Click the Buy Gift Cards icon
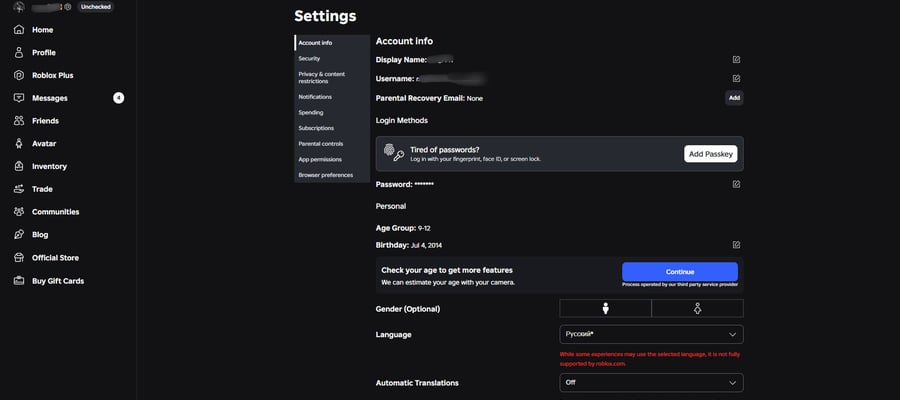Viewport: 900px width, 400px height. [19, 281]
